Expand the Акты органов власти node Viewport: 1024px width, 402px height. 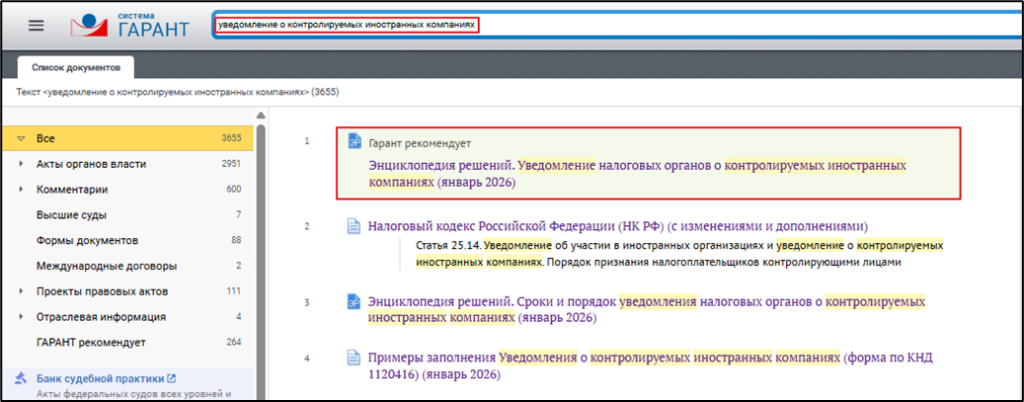(21, 163)
